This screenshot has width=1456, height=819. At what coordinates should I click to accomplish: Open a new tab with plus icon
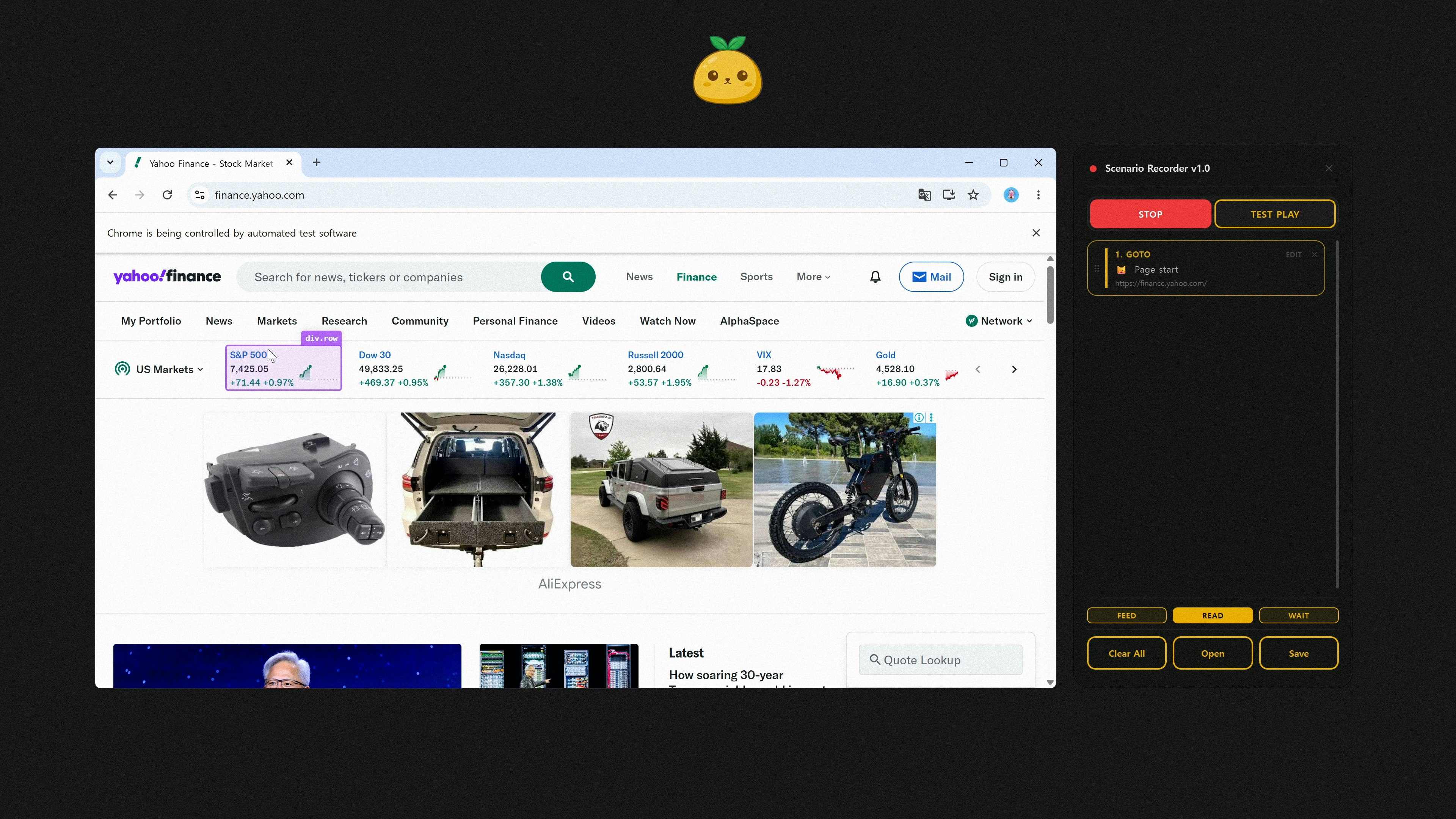click(317, 163)
